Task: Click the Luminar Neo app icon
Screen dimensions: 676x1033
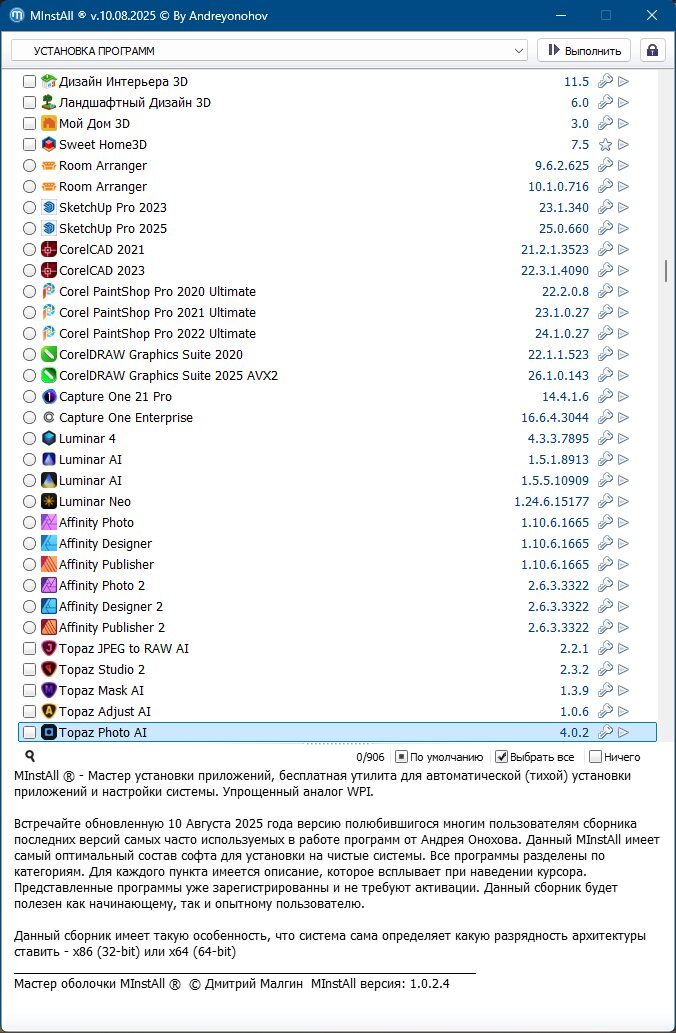Action: point(49,502)
